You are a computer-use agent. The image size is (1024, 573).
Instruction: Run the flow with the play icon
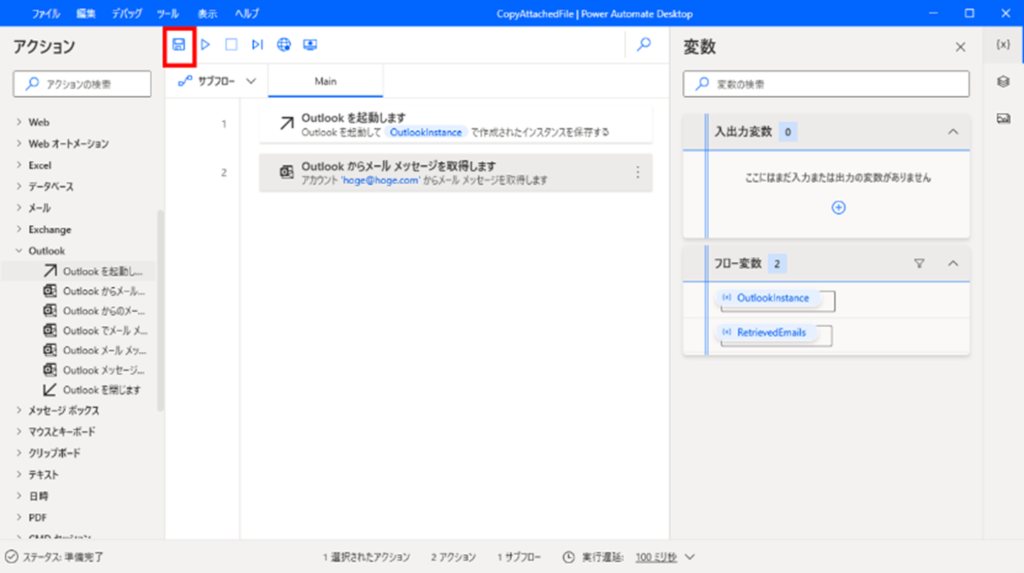(205, 44)
